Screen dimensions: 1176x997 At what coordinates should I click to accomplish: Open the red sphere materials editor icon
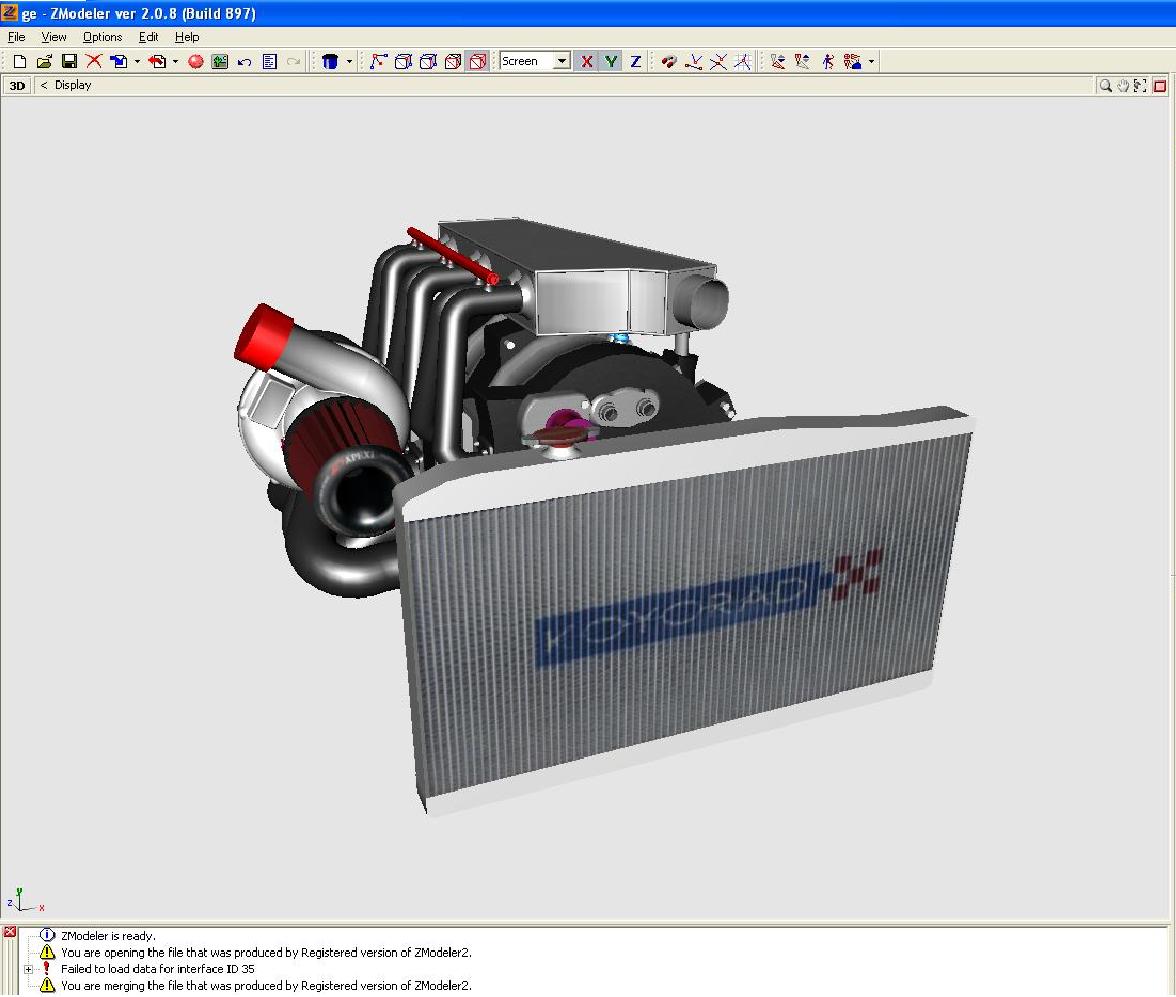[x=196, y=62]
